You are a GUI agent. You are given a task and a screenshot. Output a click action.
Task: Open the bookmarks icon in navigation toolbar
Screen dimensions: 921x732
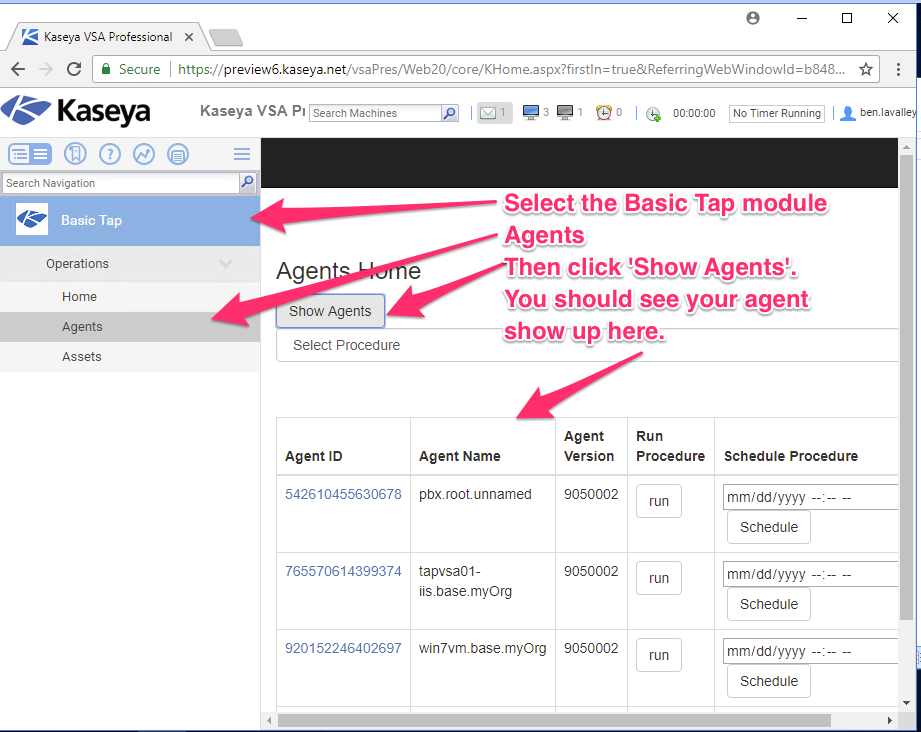click(x=75, y=154)
